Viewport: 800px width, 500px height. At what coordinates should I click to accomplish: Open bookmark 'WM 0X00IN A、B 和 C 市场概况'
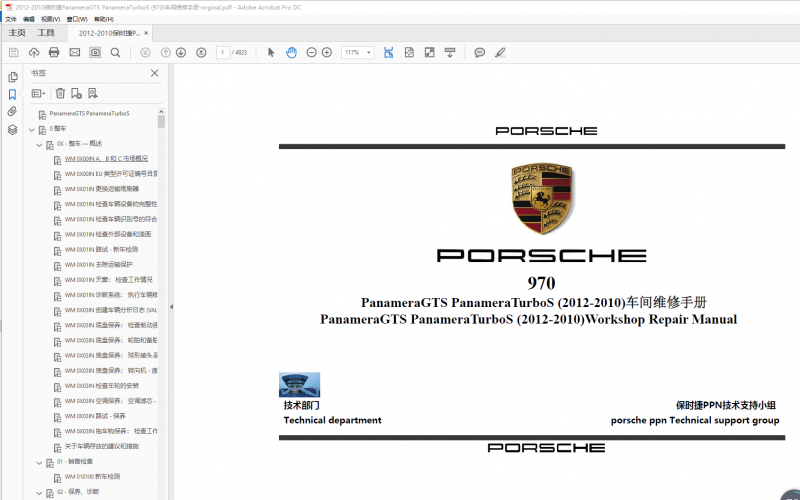[106, 159]
